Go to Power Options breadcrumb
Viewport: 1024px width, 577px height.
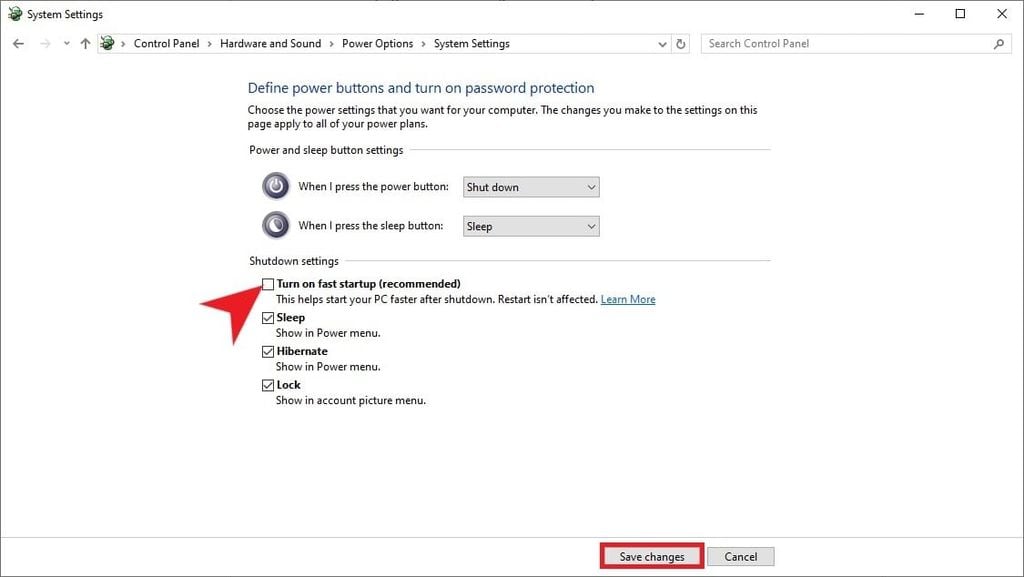tap(377, 44)
